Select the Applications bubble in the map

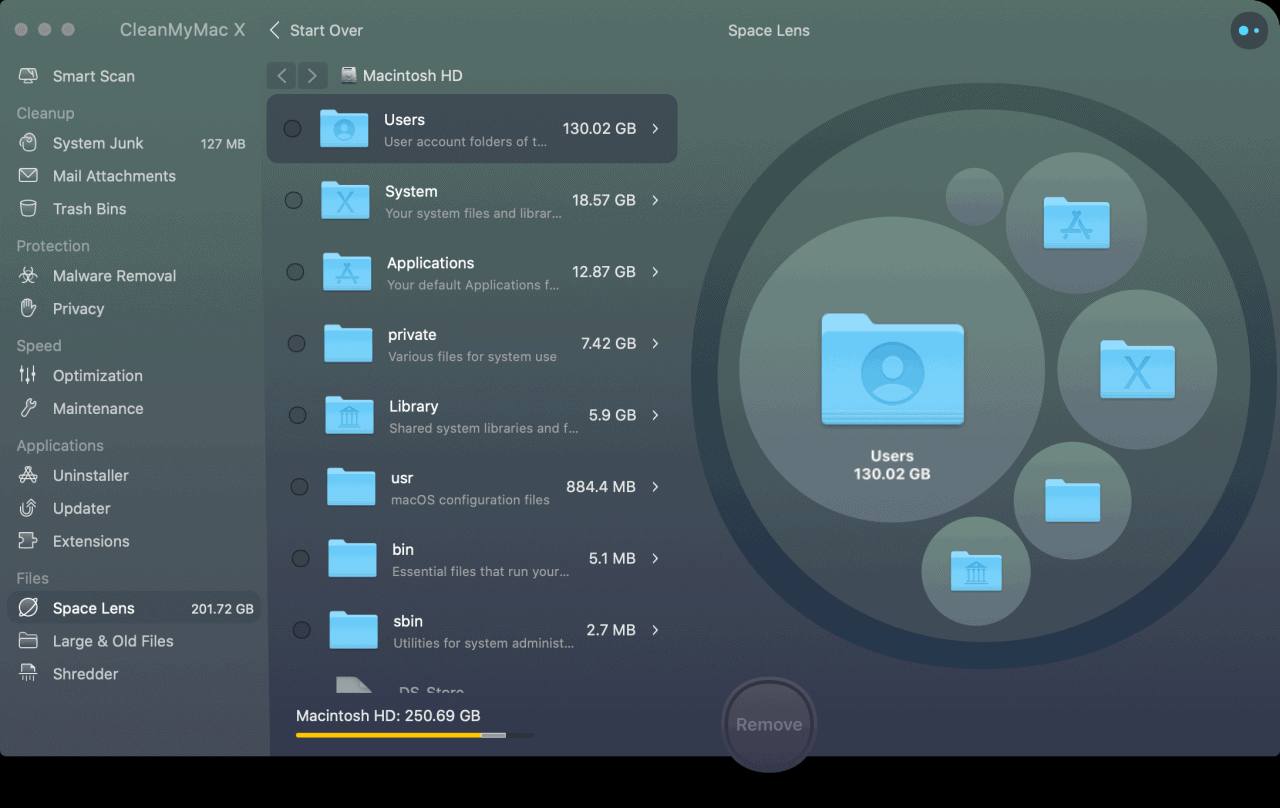tap(1076, 223)
